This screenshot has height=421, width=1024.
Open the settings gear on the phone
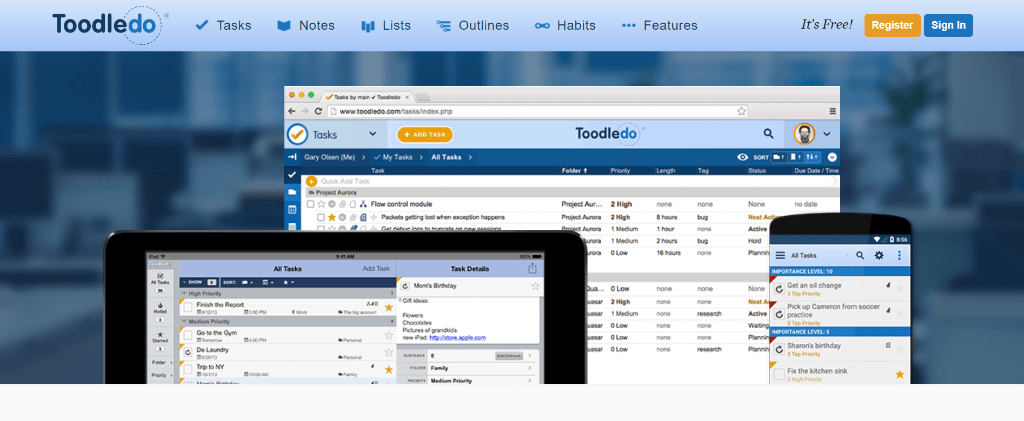[x=879, y=255]
